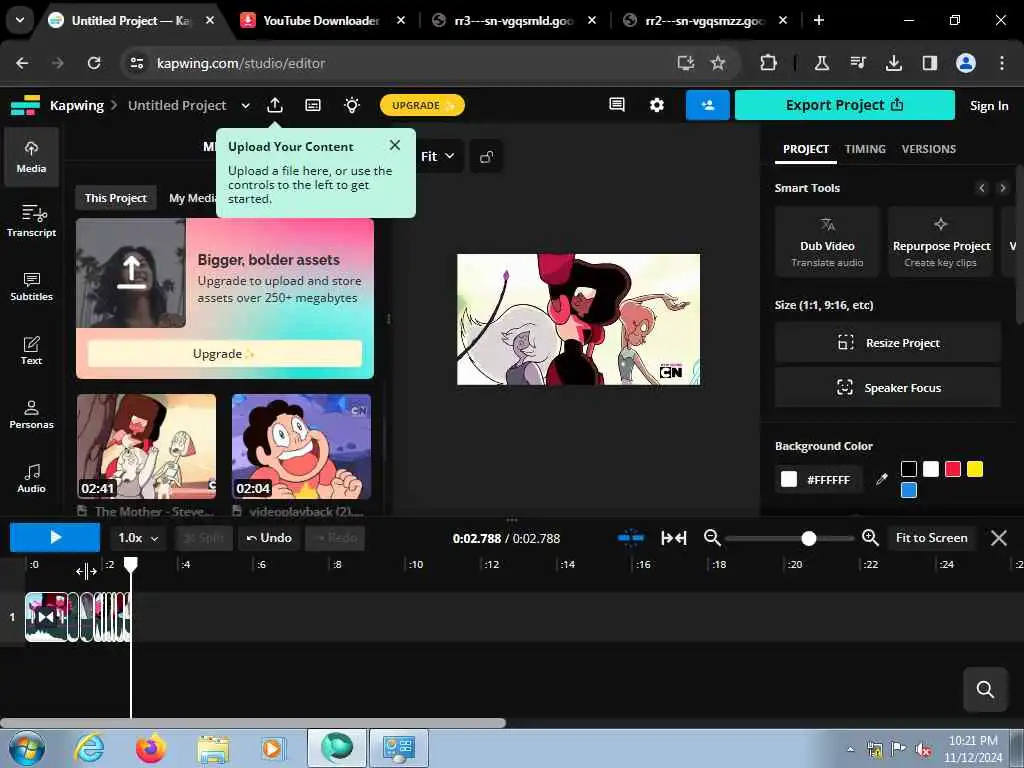Bookmark this page with the star
The width and height of the screenshot is (1024, 768).
coord(718,63)
